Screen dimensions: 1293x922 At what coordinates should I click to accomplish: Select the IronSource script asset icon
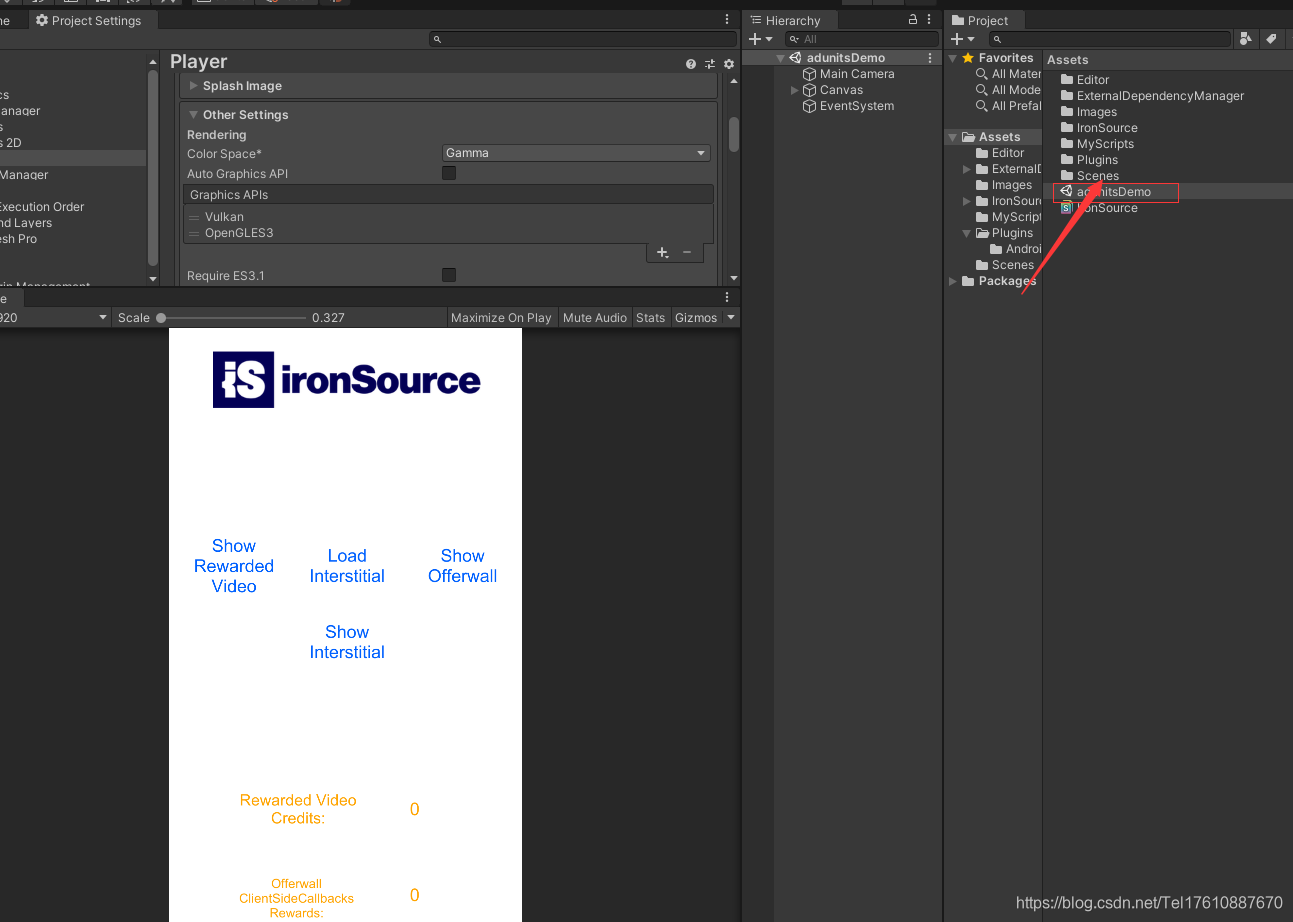point(1067,208)
